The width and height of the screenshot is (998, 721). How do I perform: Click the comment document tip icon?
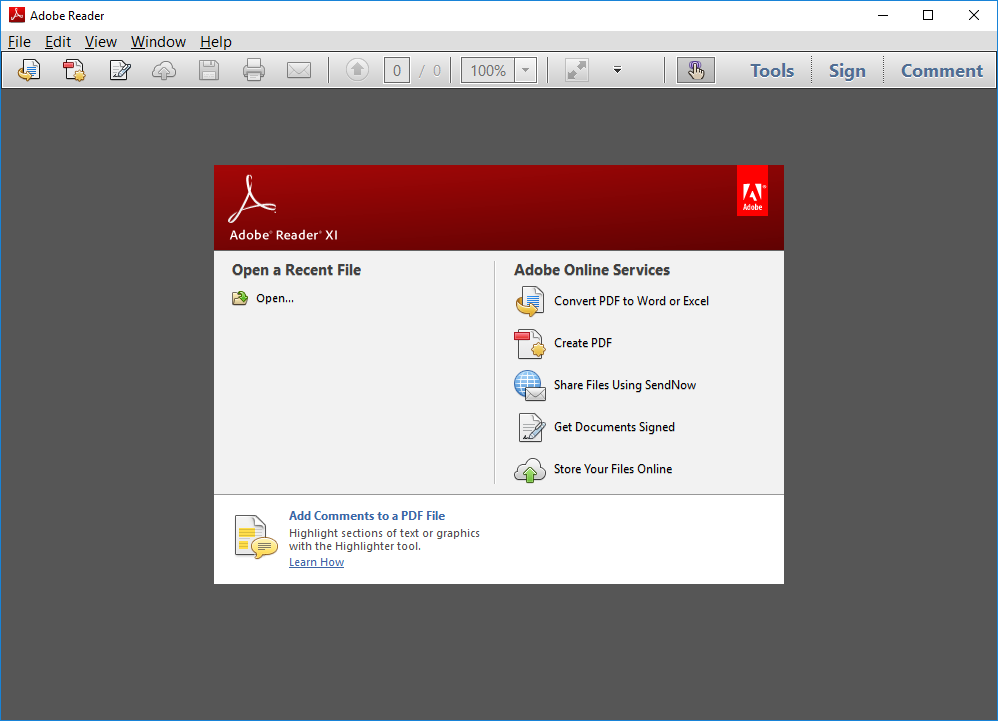coord(256,537)
